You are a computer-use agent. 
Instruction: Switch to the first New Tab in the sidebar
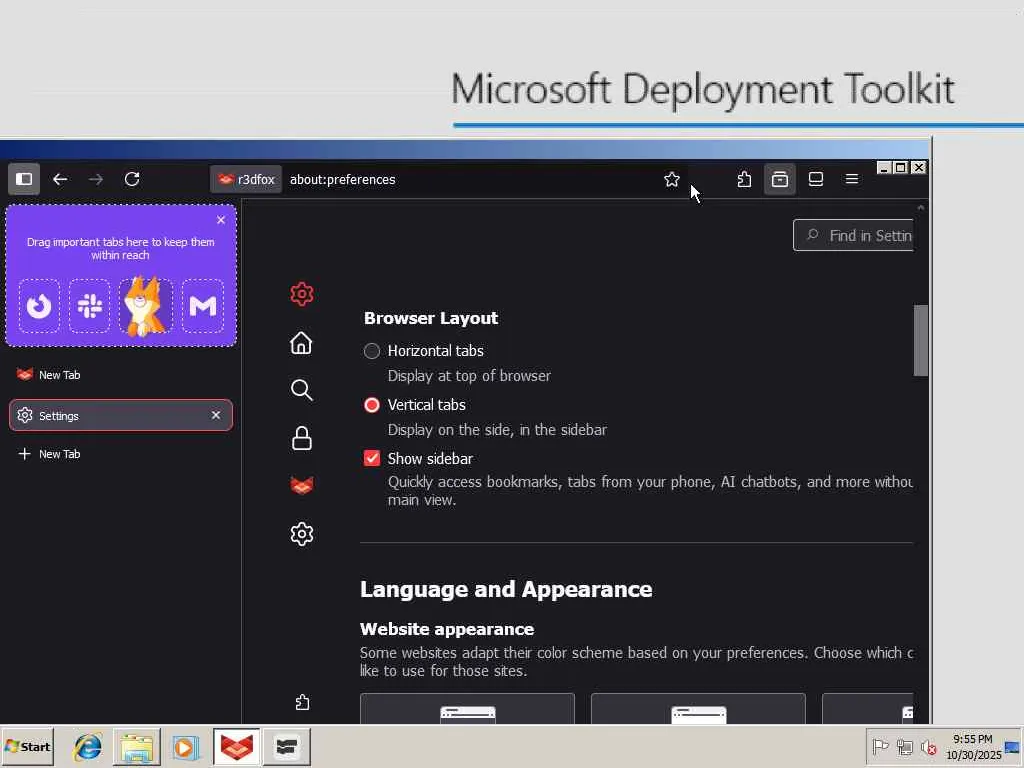tap(121, 375)
